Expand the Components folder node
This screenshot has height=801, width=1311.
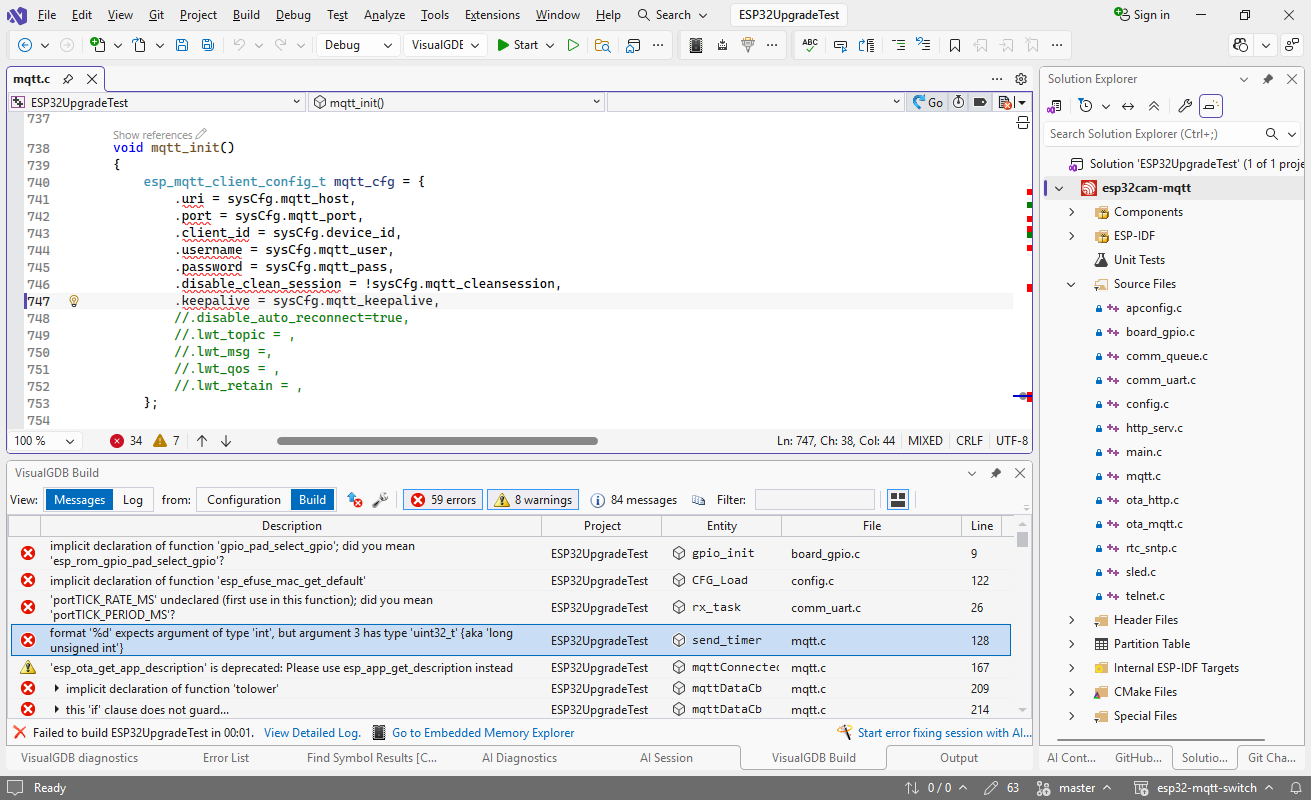tap(1072, 212)
